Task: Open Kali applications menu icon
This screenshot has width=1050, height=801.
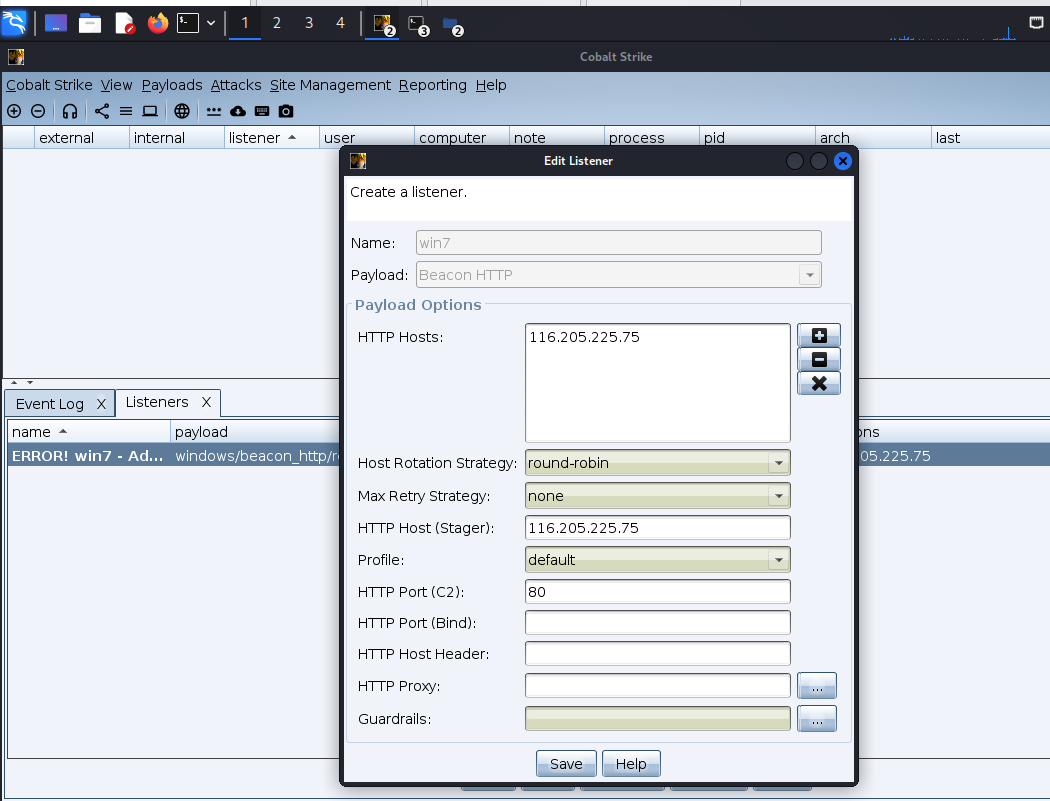Action: (14, 23)
